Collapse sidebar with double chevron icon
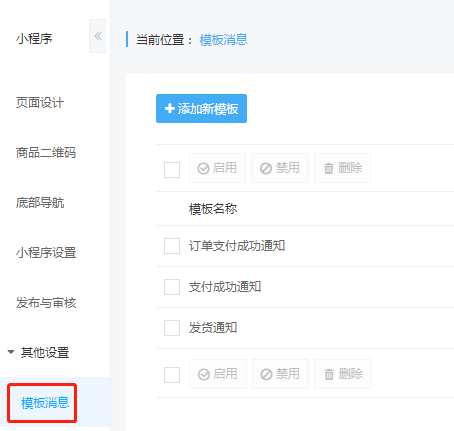454x431 pixels. (98, 36)
